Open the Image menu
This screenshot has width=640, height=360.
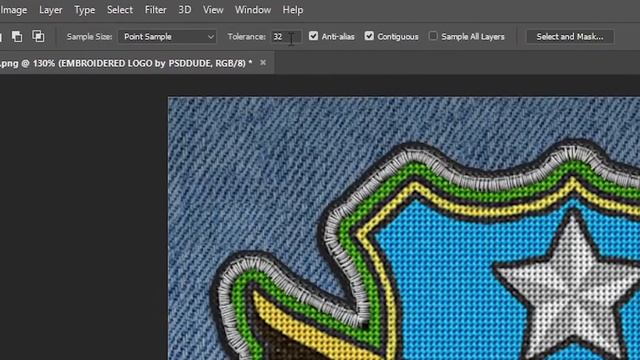(13, 10)
